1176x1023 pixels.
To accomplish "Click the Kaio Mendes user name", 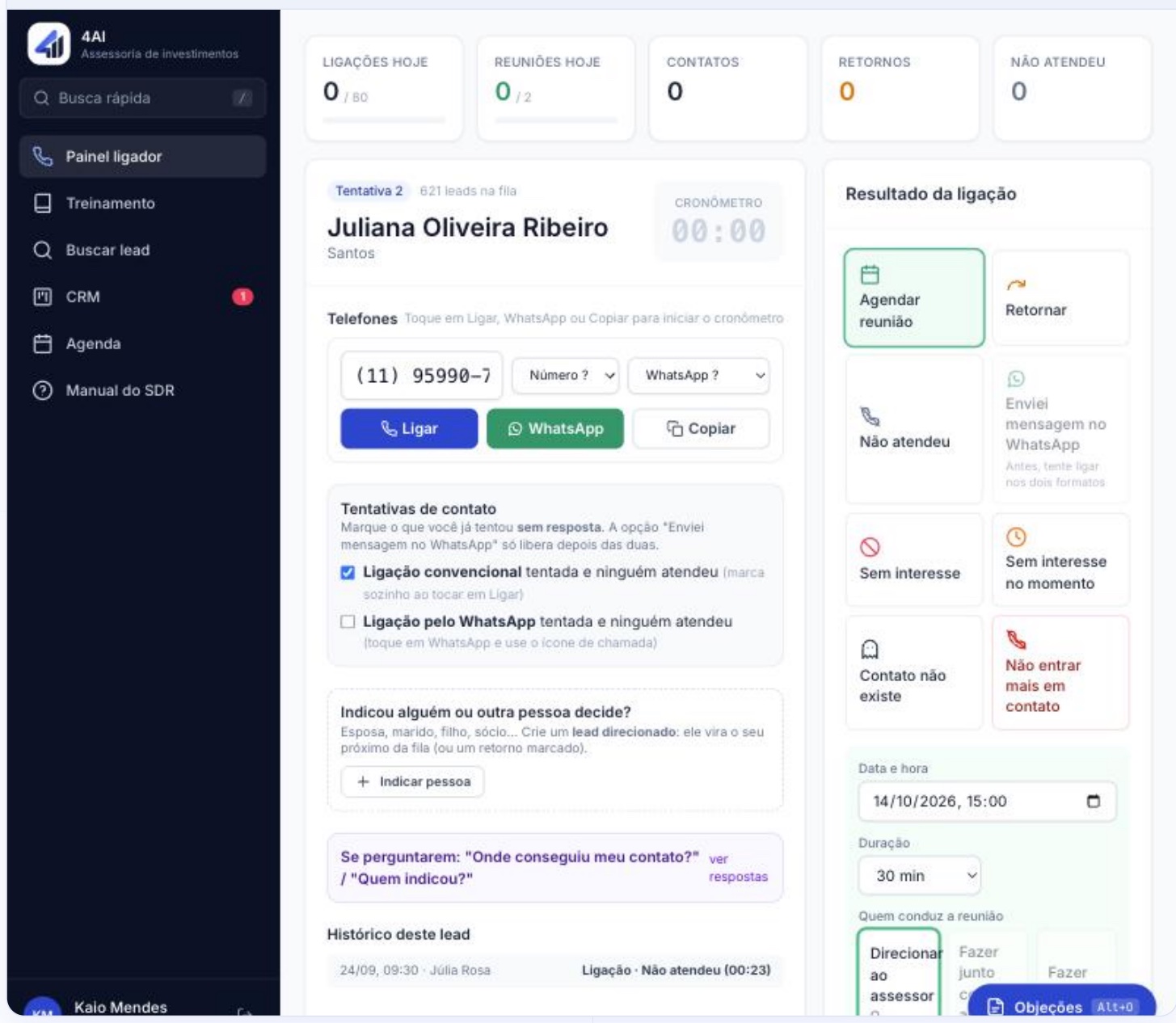I will (120, 1008).
